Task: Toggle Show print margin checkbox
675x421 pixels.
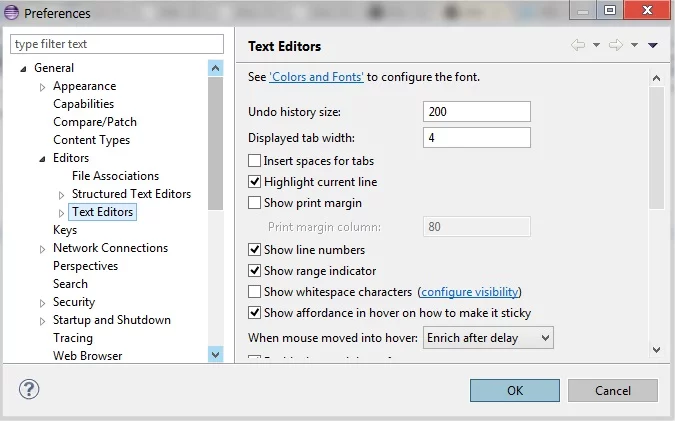Action: pos(254,203)
